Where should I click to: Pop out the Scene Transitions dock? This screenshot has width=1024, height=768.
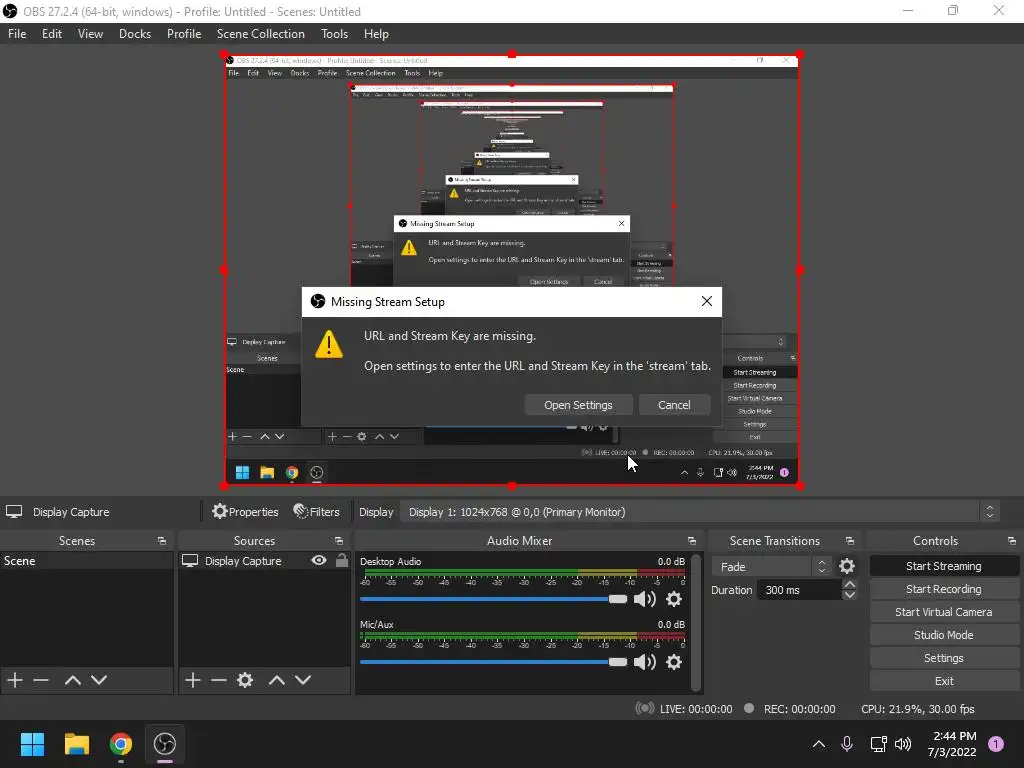pos(850,541)
